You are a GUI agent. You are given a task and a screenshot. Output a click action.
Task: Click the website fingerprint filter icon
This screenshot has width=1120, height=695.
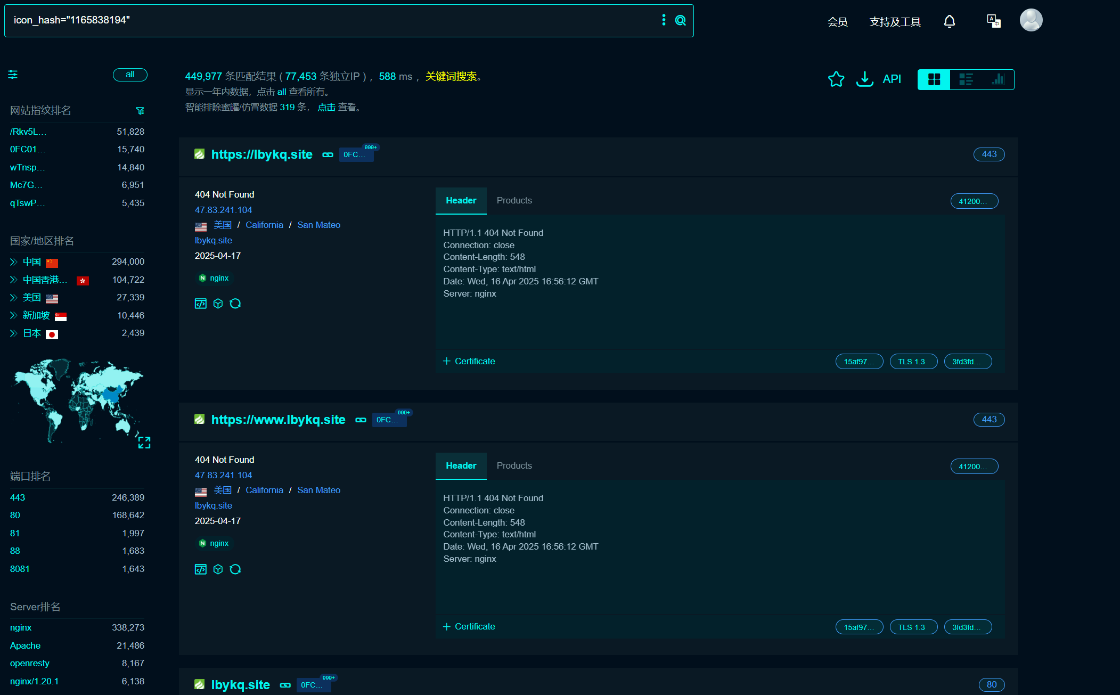click(x=140, y=111)
